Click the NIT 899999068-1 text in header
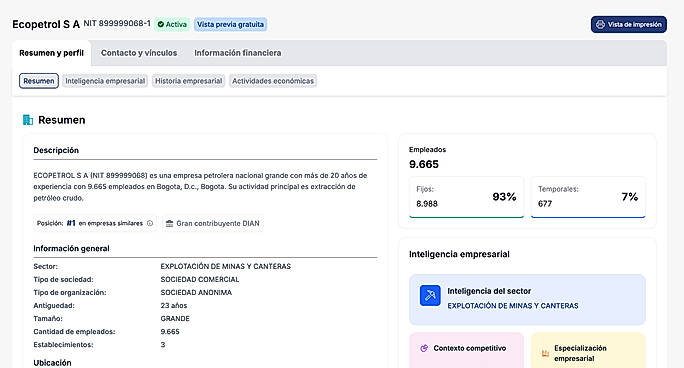Screen dimensions: 684x368 [x=117, y=24]
